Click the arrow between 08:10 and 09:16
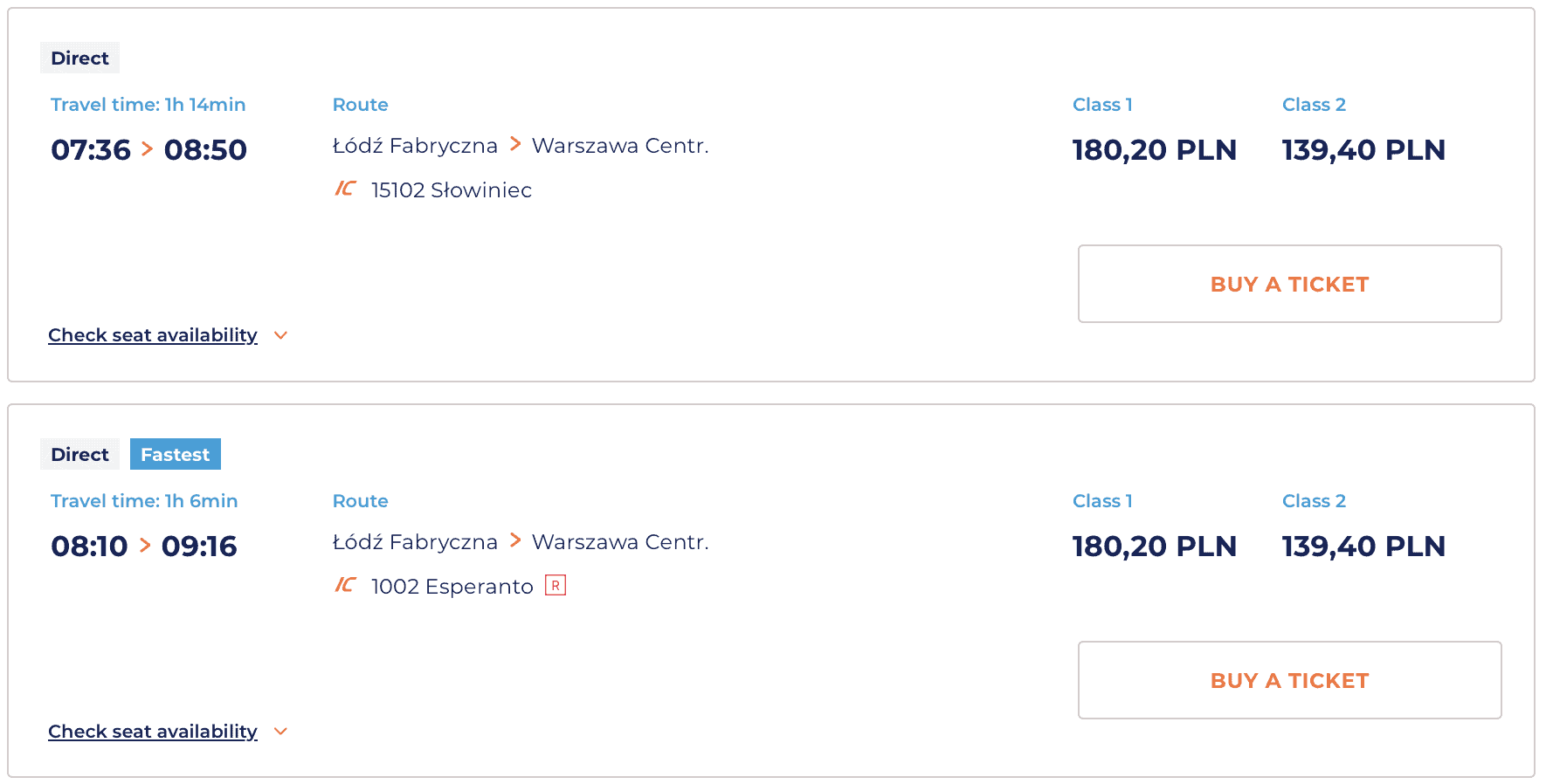The height and width of the screenshot is (784, 1546). click(x=145, y=547)
